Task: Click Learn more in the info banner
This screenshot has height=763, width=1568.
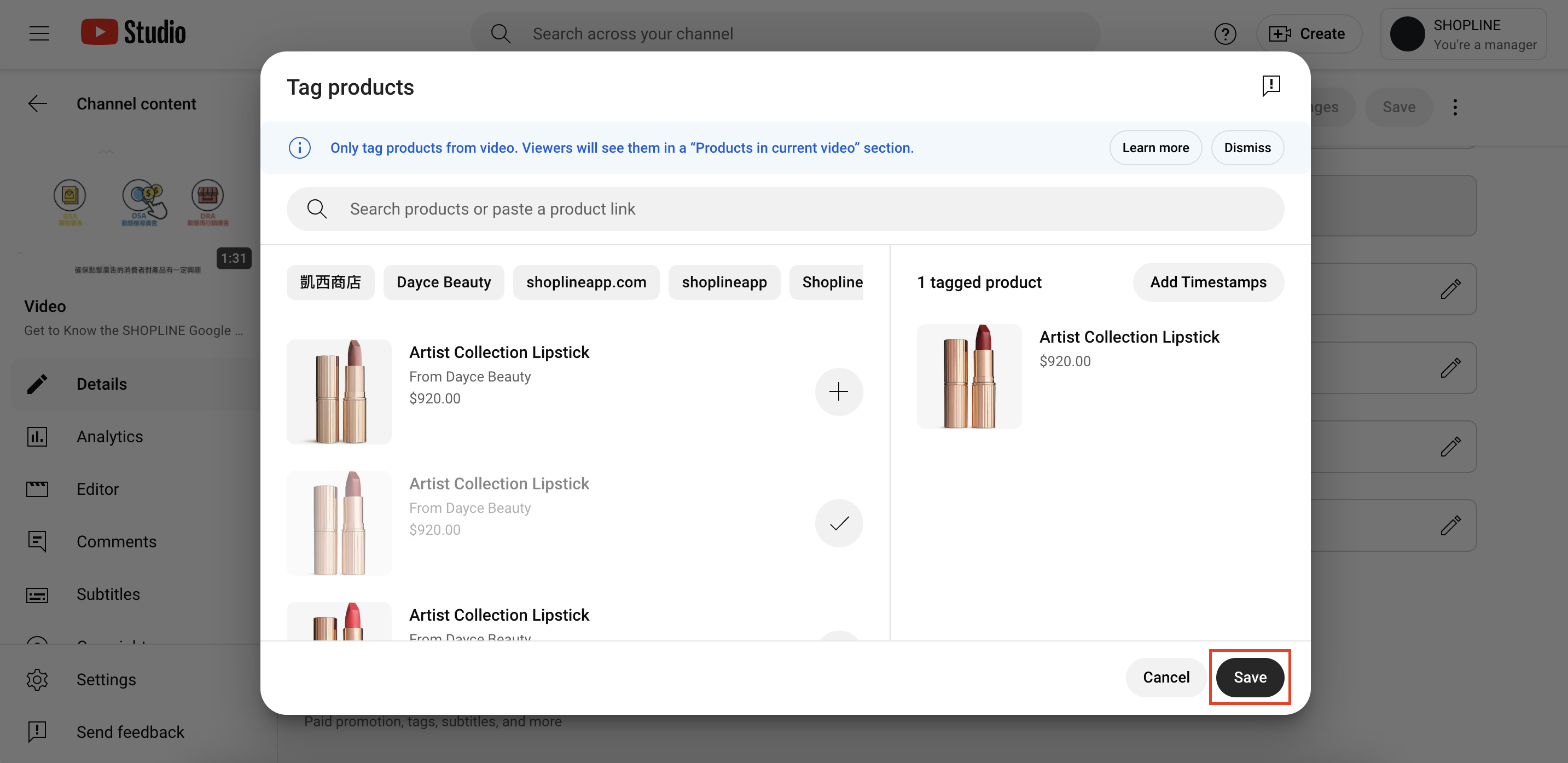Action: point(1155,148)
